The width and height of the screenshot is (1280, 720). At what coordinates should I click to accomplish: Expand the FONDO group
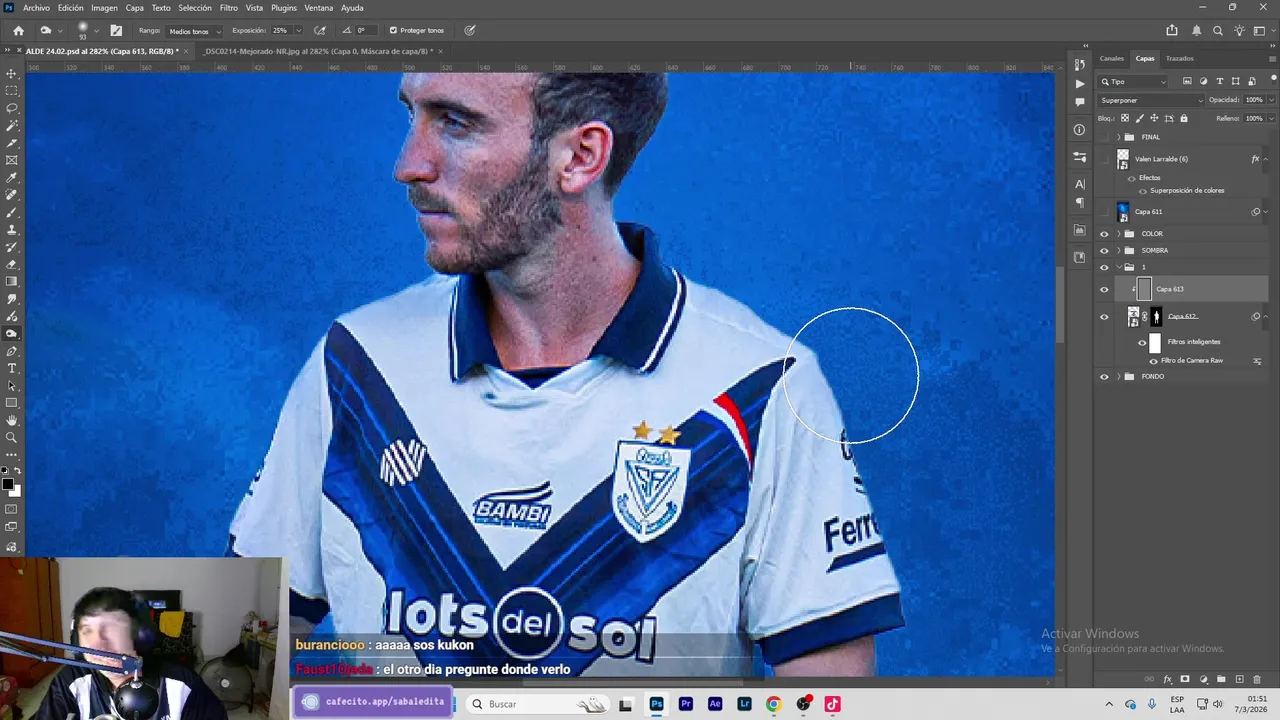1118,377
